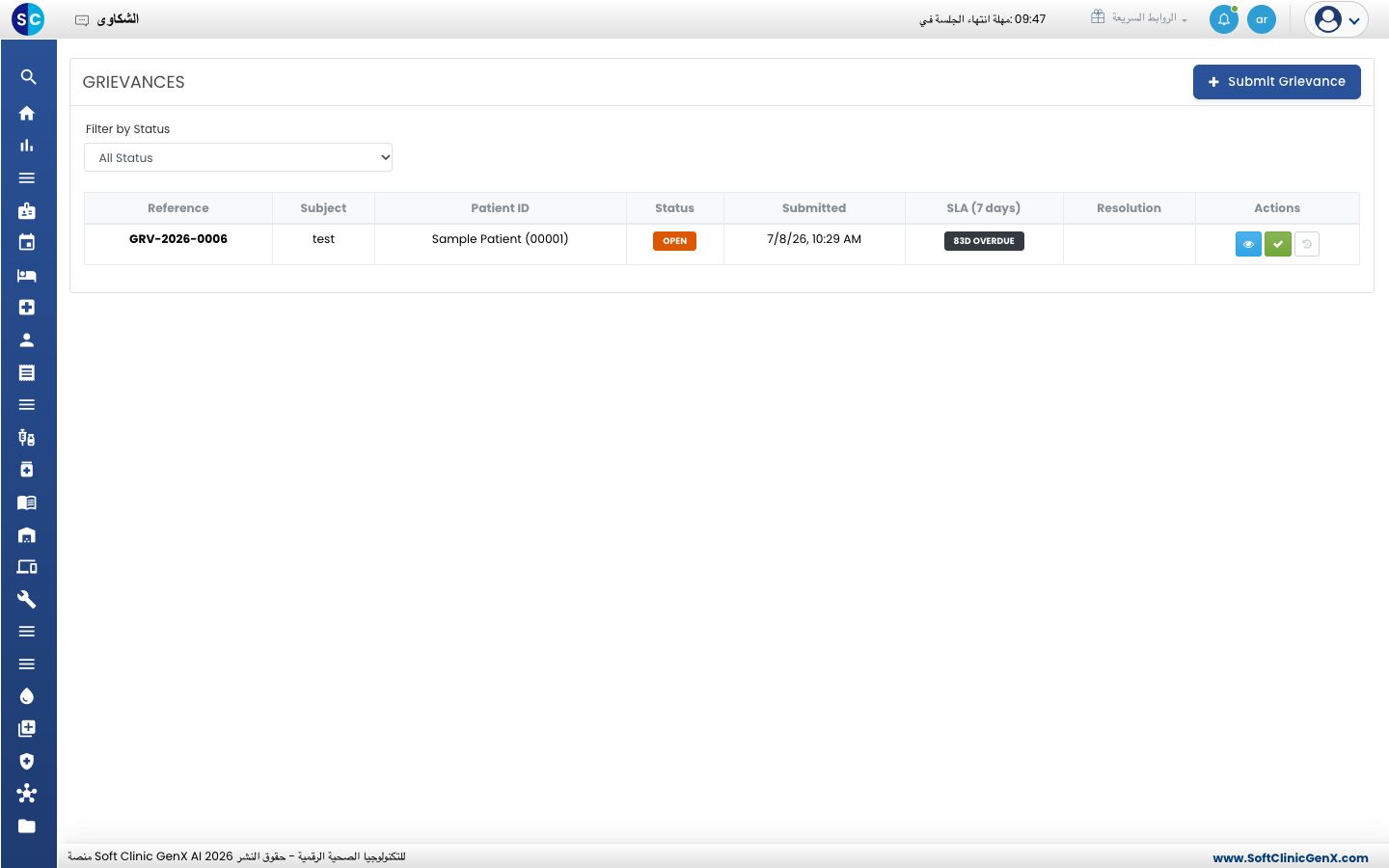Screen dimensions: 1389x868
Task: Open the bar chart dashboard icon
Action: pyautogui.click(x=27, y=146)
